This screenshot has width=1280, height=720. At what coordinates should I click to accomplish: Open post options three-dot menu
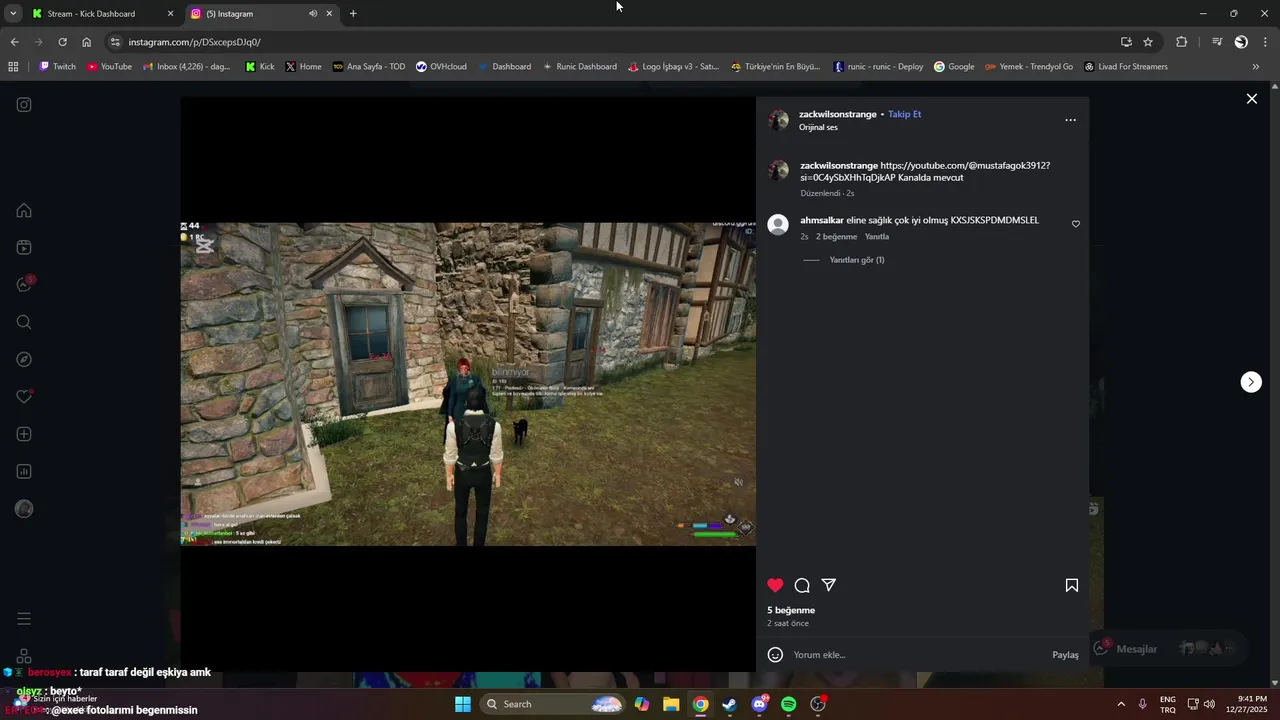coord(1070,120)
